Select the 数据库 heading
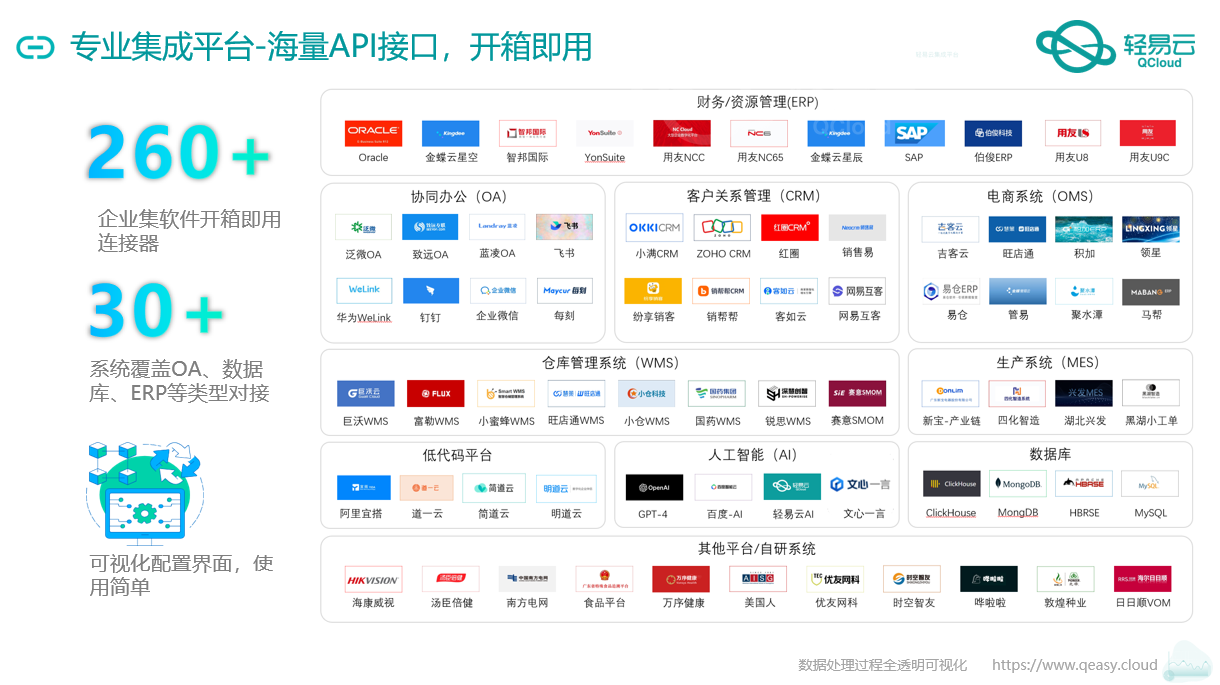This screenshot has height=685, width=1220. pyautogui.click(x=1050, y=454)
